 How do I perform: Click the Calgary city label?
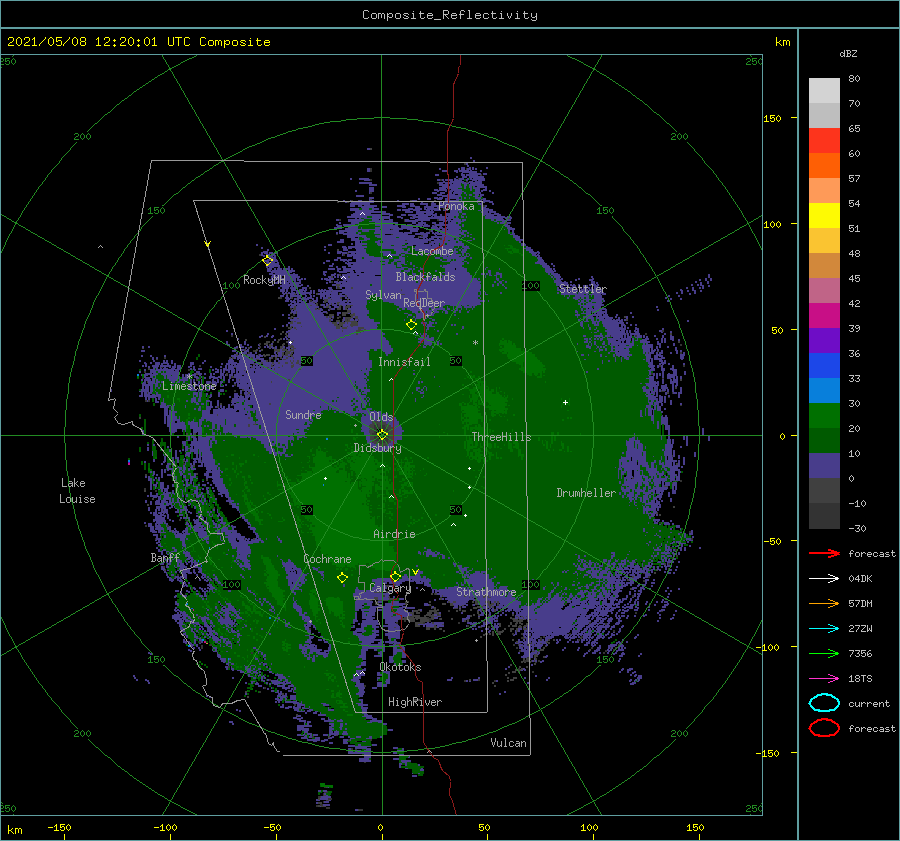coord(390,588)
